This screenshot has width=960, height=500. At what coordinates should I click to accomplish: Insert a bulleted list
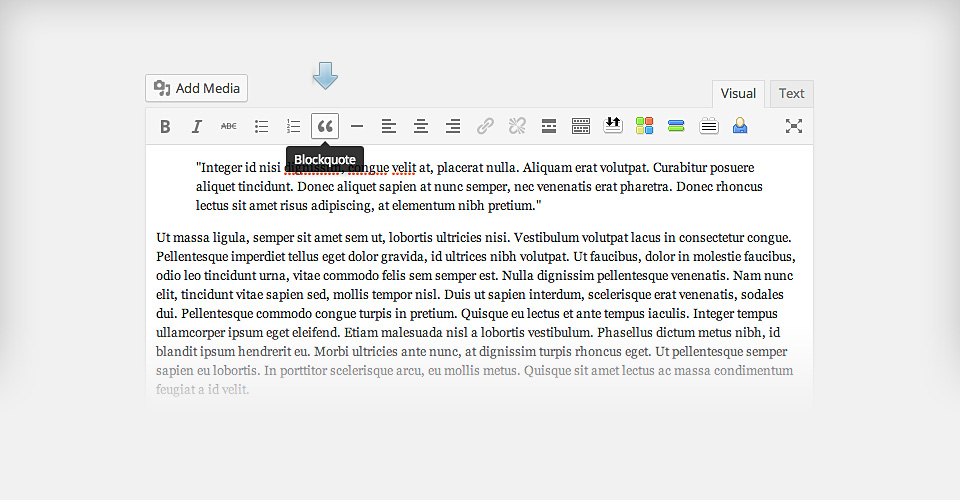click(x=261, y=127)
